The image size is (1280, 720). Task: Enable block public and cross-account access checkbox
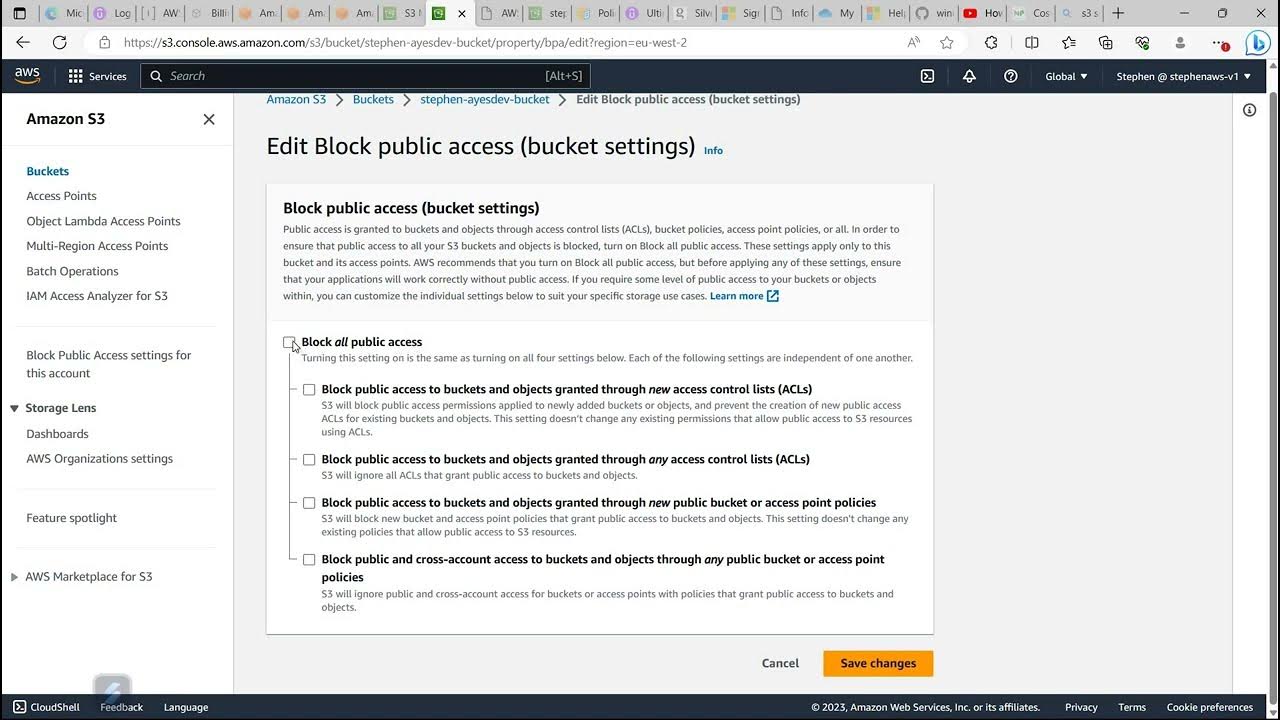click(309, 560)
